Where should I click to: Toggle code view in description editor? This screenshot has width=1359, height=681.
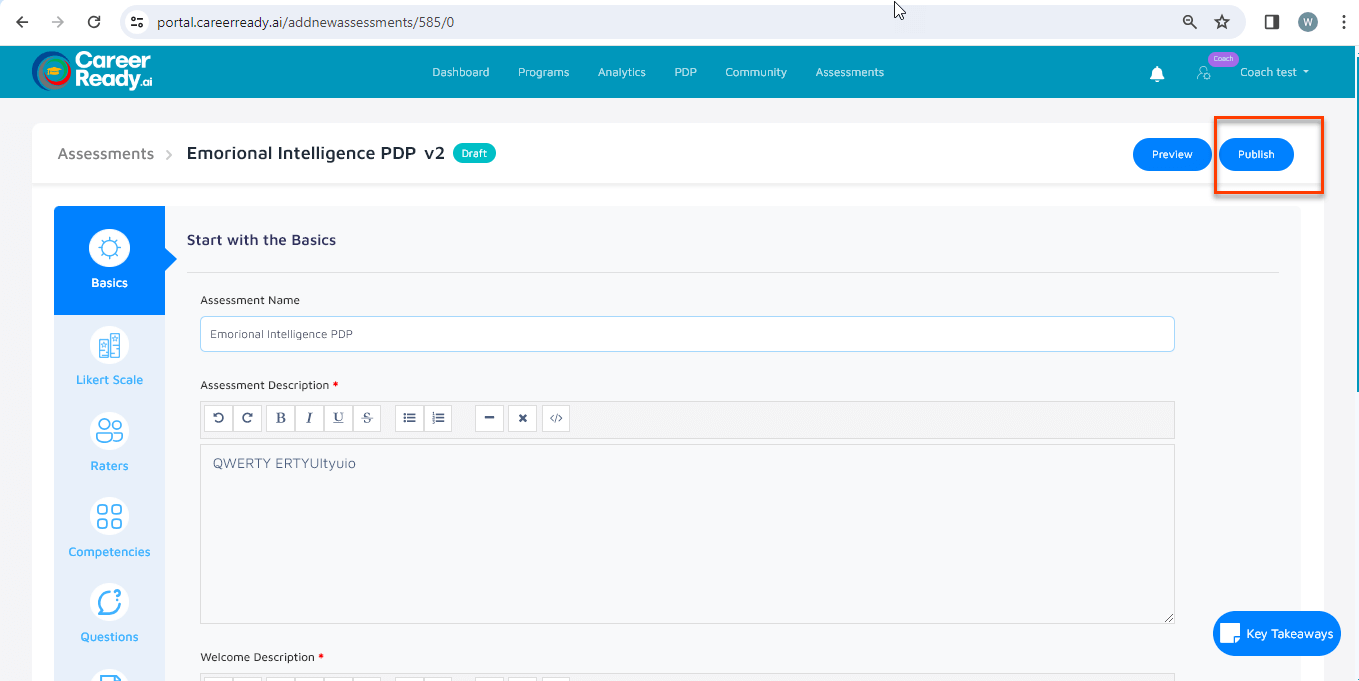click(x=556, y=418)
